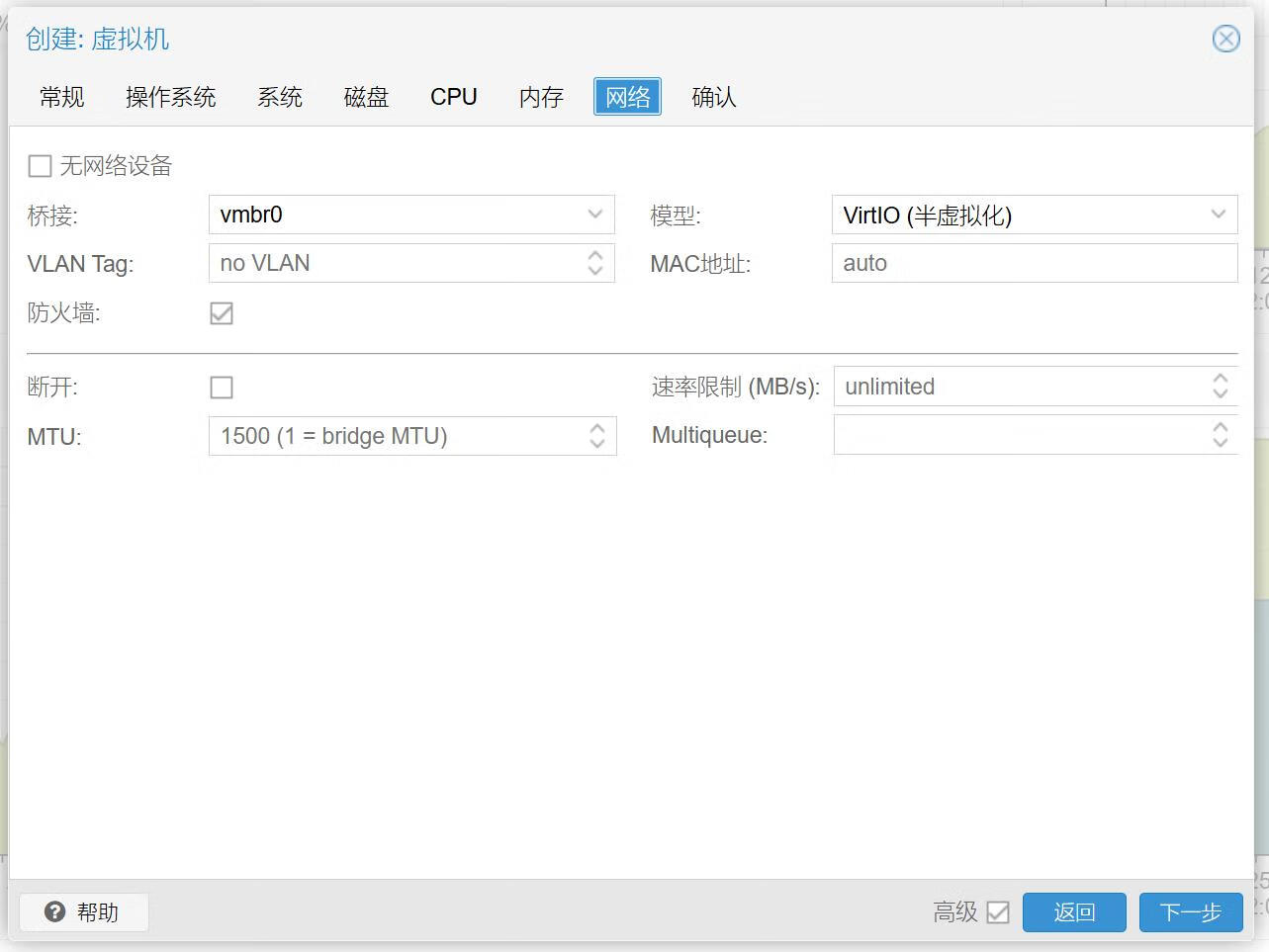Image resolution: width=1269 pixels, height=952 pixels.
Task: Go to the CPU tab
Action: (454, 97)
